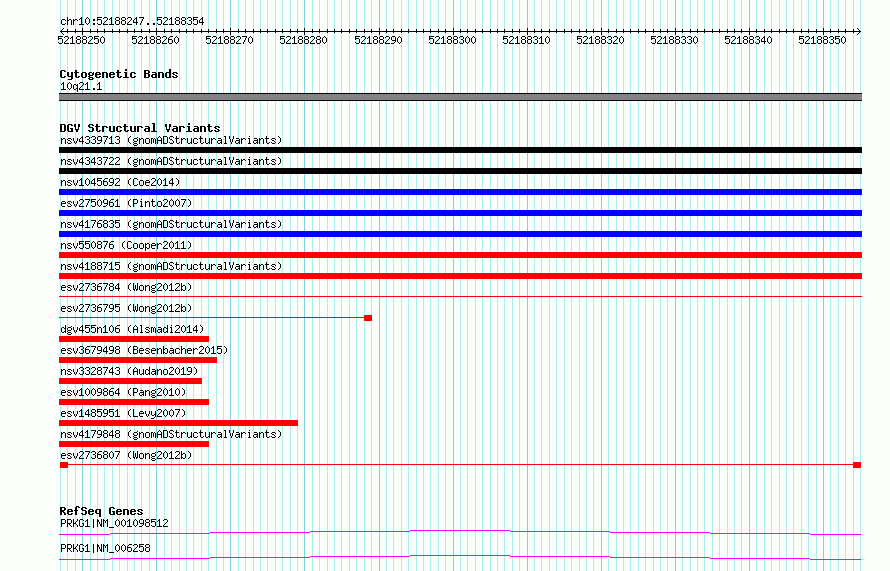Click ruler position 52188260
Screen dimensions: 890x571
coord(155,40)
